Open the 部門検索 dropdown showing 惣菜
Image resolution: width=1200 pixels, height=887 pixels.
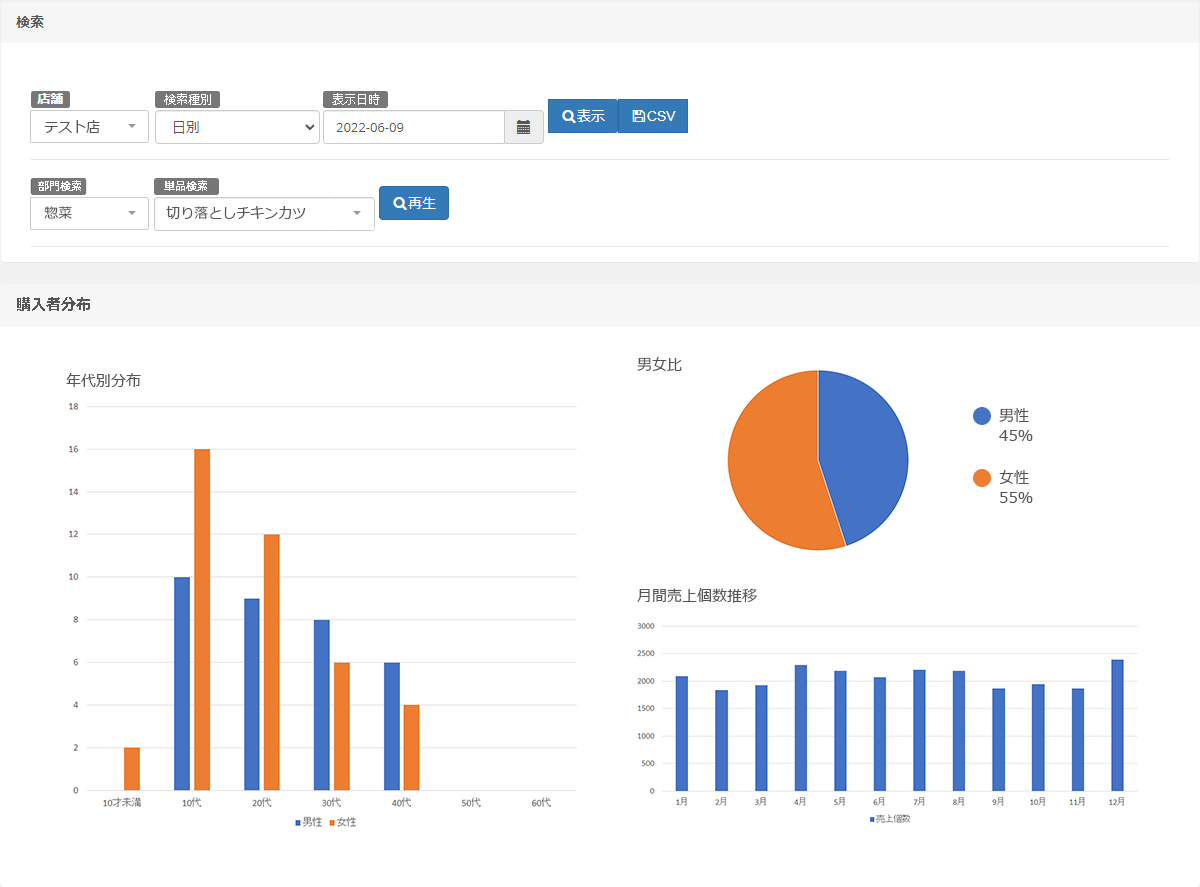90,213
